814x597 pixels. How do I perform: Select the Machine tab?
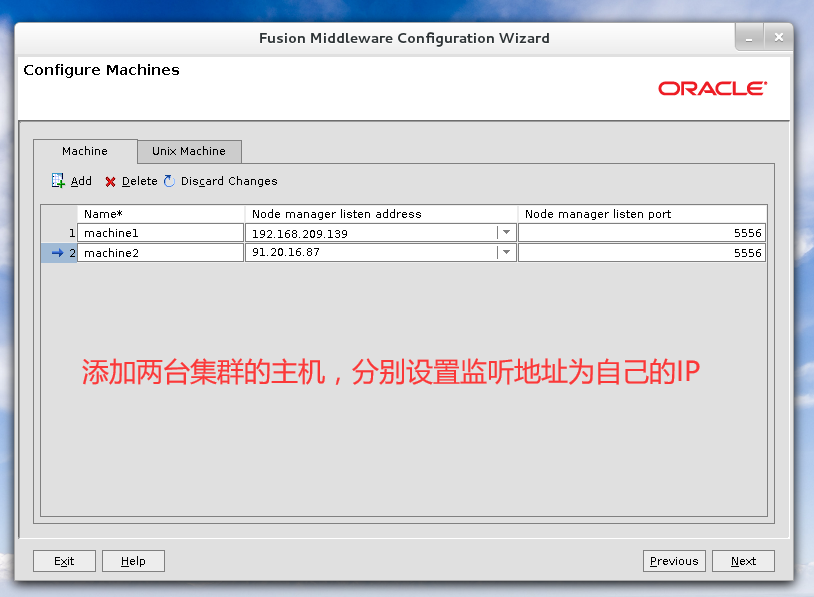coord(85,151)
